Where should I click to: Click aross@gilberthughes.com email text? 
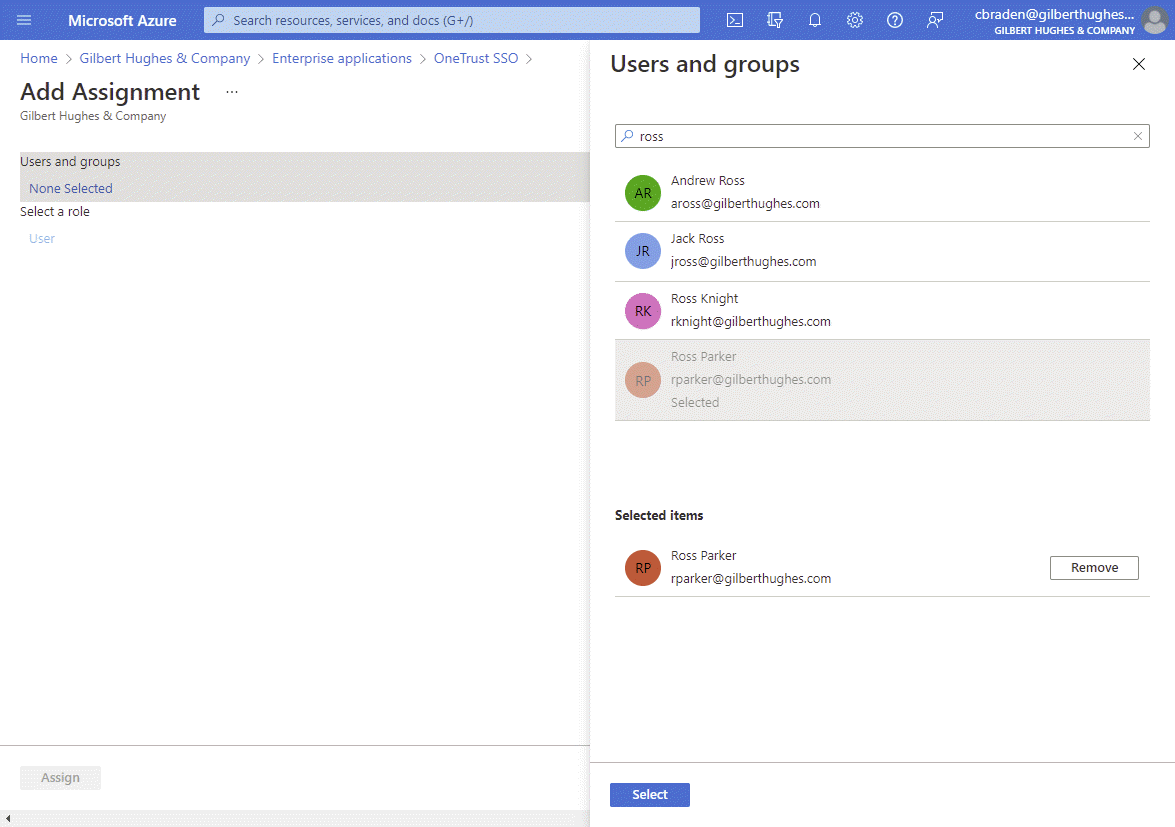[x=745, y=204]
